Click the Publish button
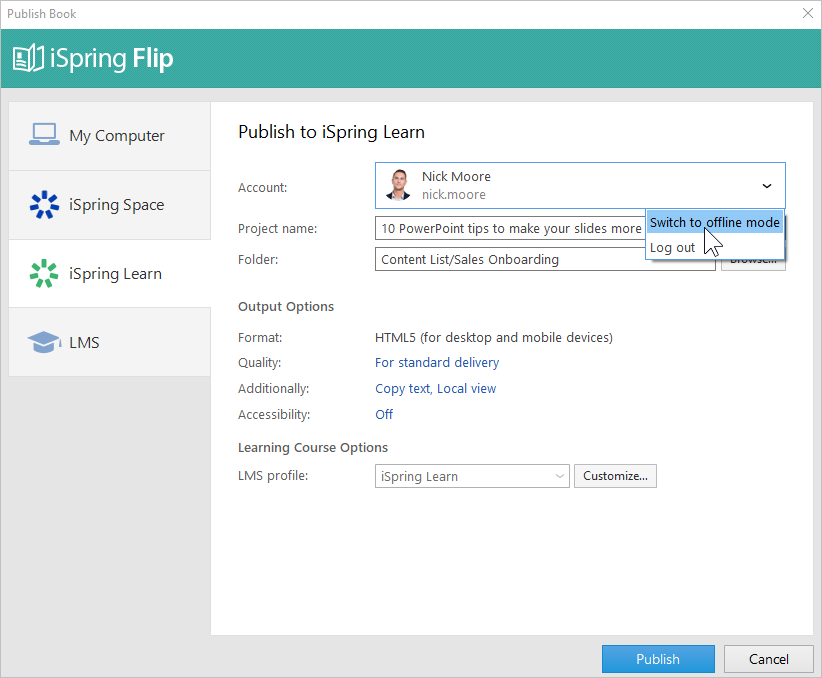822x678 pixels. pyautogui.click(x=658, y=659)
